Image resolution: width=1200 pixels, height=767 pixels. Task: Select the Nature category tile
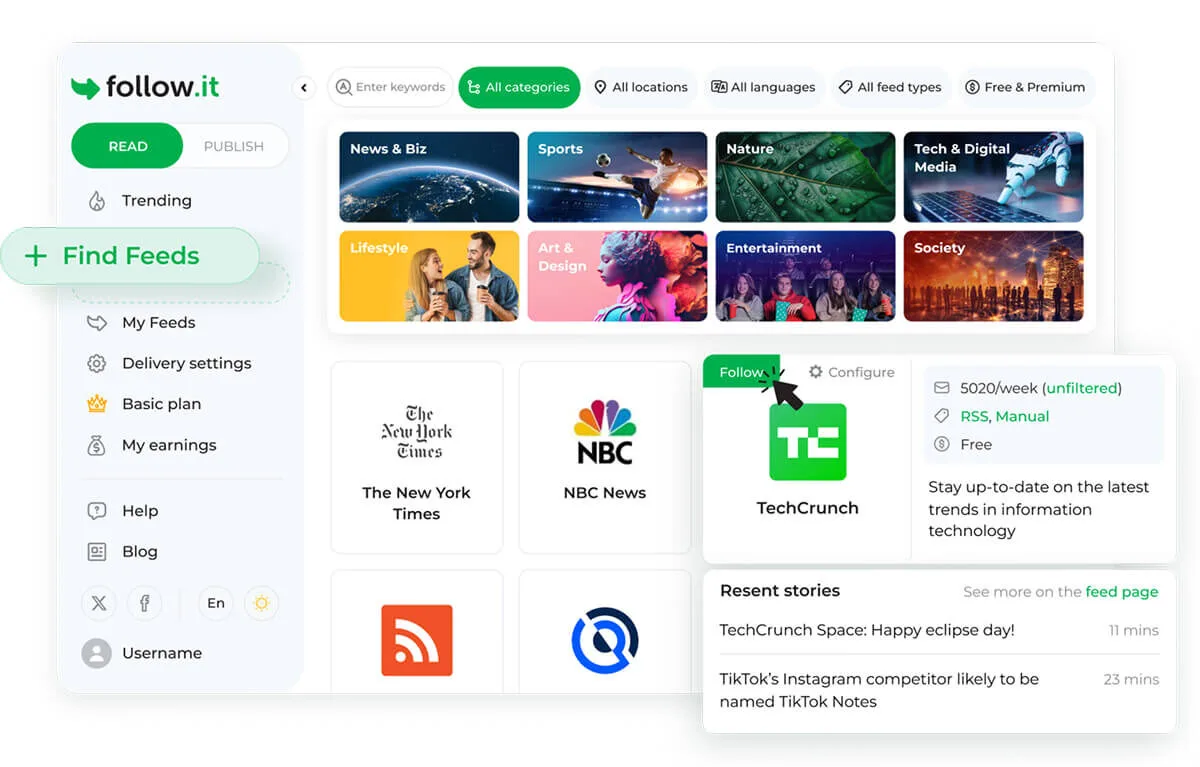point(805,177)
